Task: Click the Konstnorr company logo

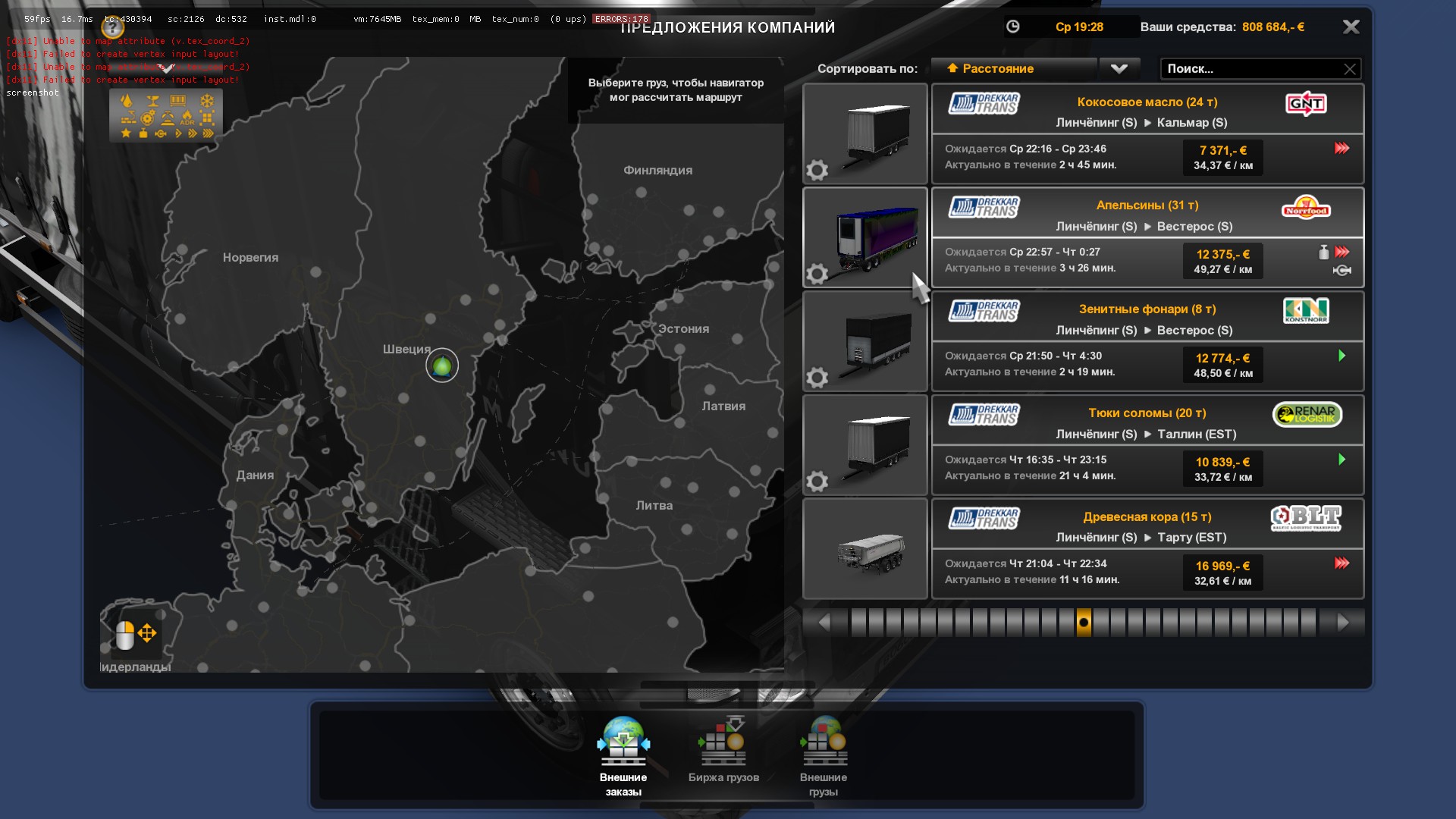Action: (1306, 311)
